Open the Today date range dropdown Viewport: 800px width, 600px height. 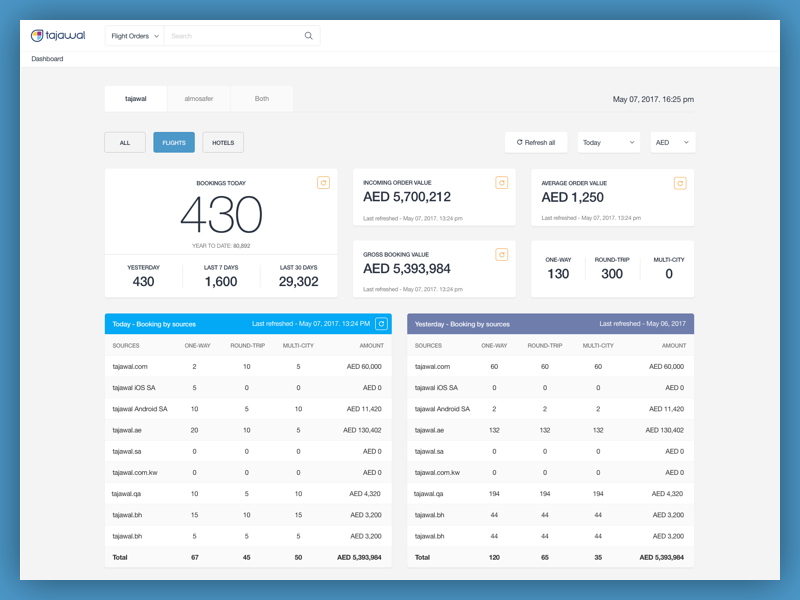(x=608, y=142)
